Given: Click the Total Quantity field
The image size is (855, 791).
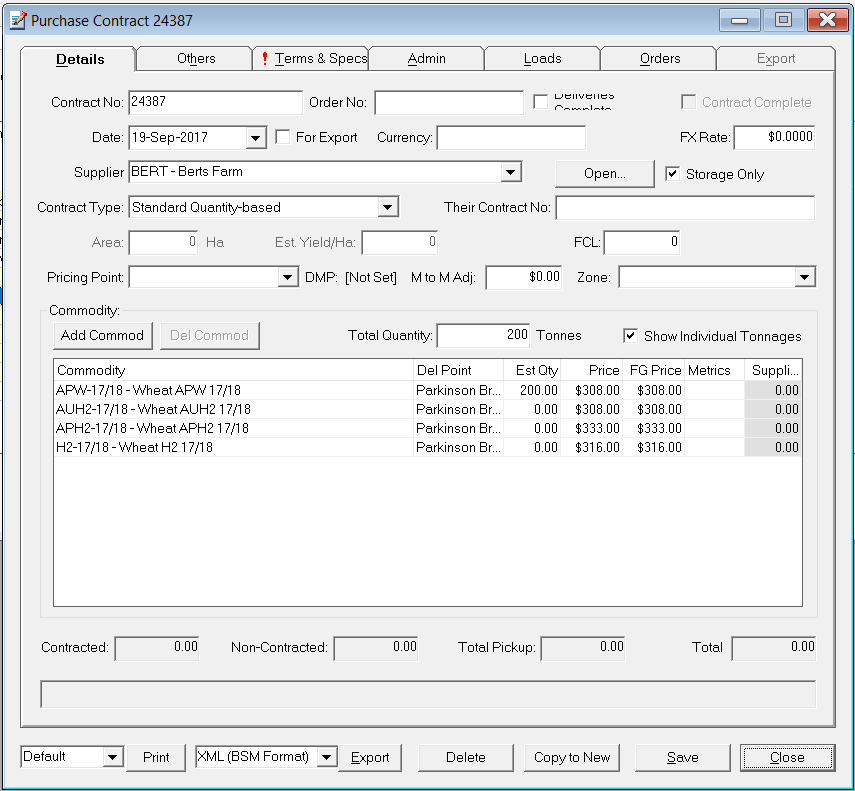Looking at the screenshot, I should click(483, 335).
